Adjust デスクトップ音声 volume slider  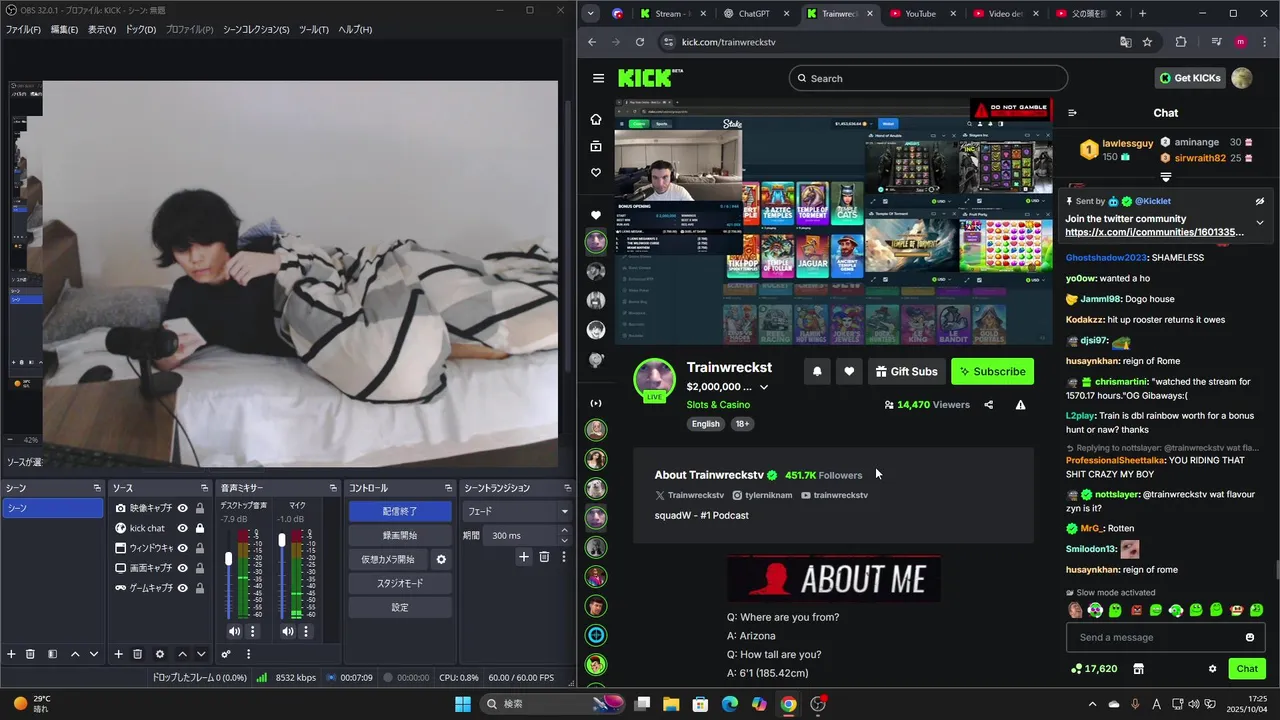229,558
